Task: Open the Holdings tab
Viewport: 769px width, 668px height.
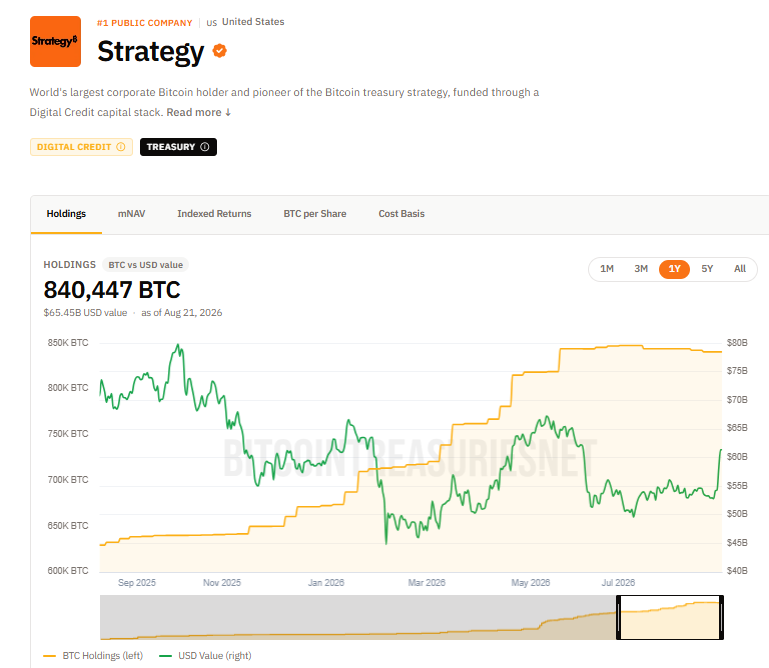Action: tap(66, 214)
